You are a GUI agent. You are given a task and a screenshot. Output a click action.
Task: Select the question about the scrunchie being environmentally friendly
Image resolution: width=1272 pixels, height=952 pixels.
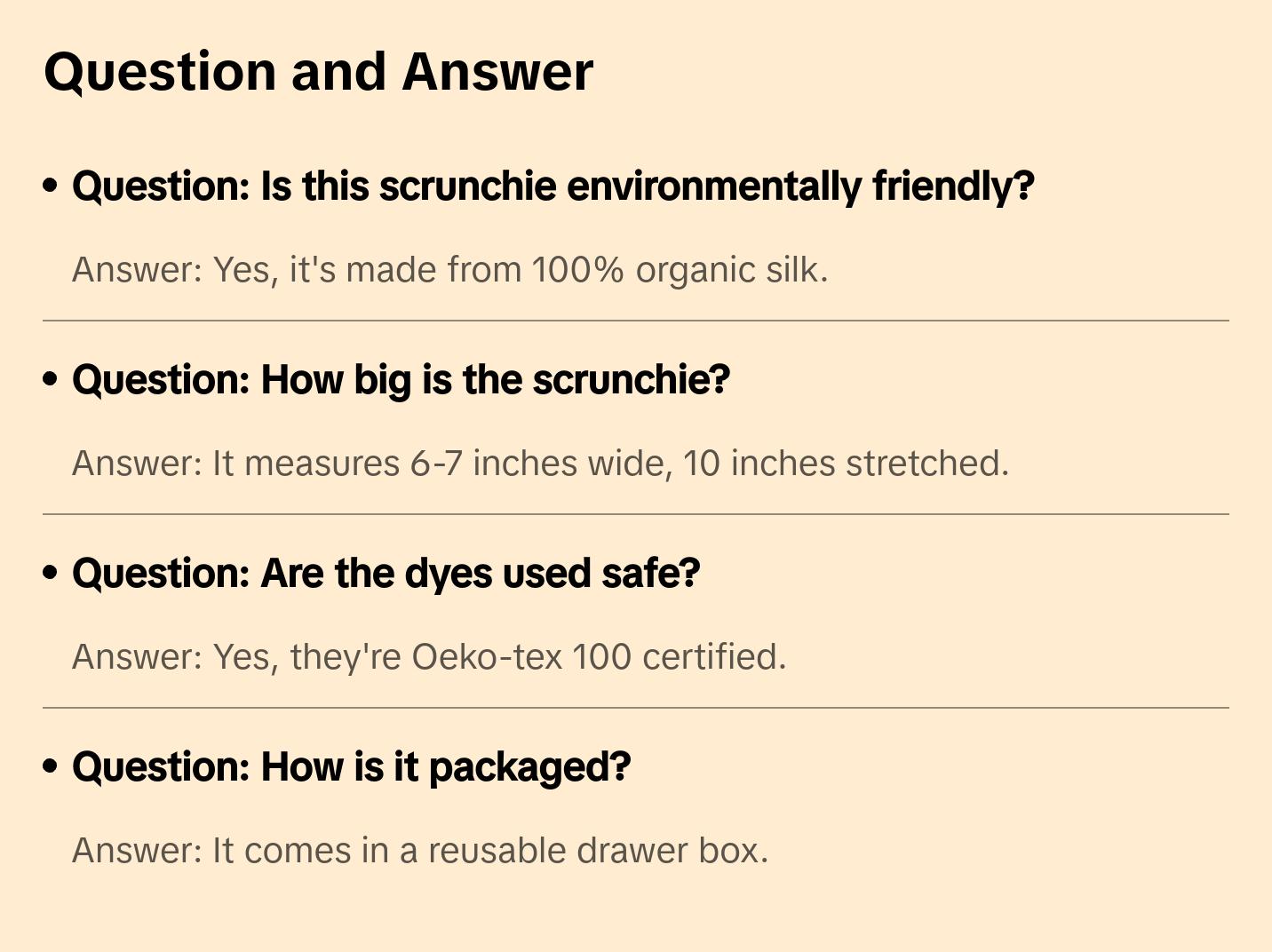(553, 186)
